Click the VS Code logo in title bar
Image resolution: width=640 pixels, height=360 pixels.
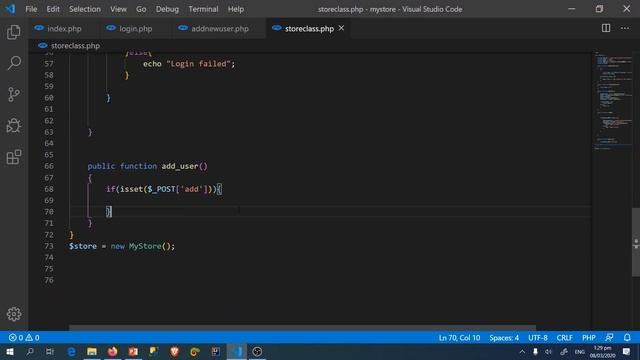[10, 9]
